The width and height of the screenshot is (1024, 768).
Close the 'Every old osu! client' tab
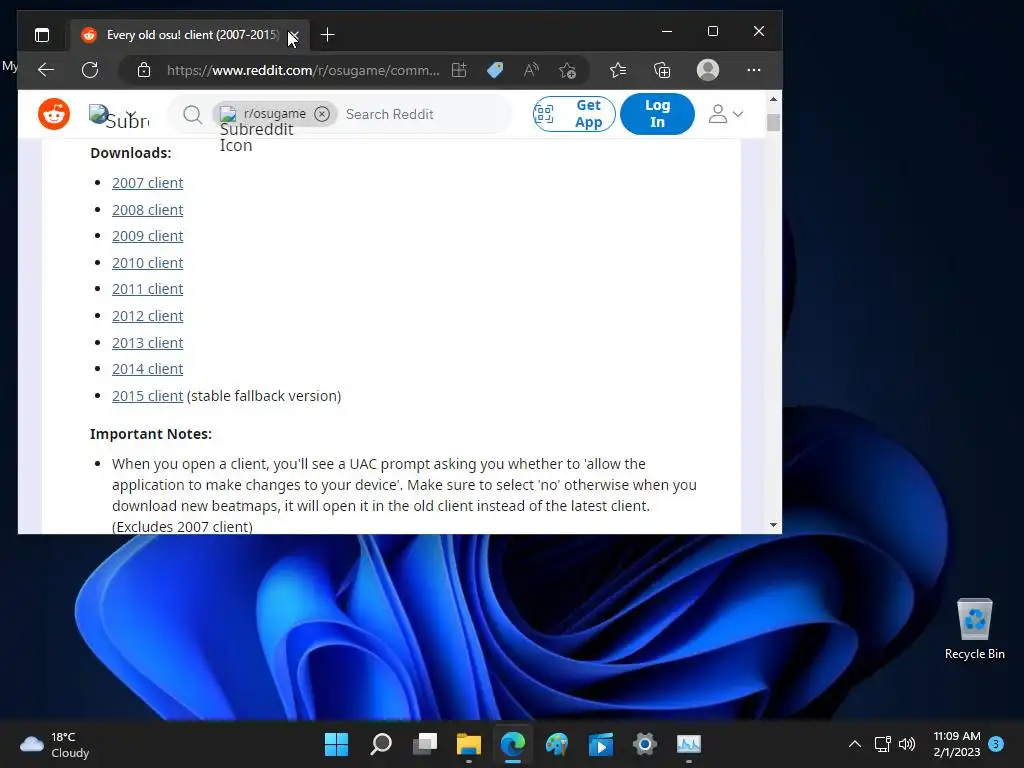click(x=293, y=35)
